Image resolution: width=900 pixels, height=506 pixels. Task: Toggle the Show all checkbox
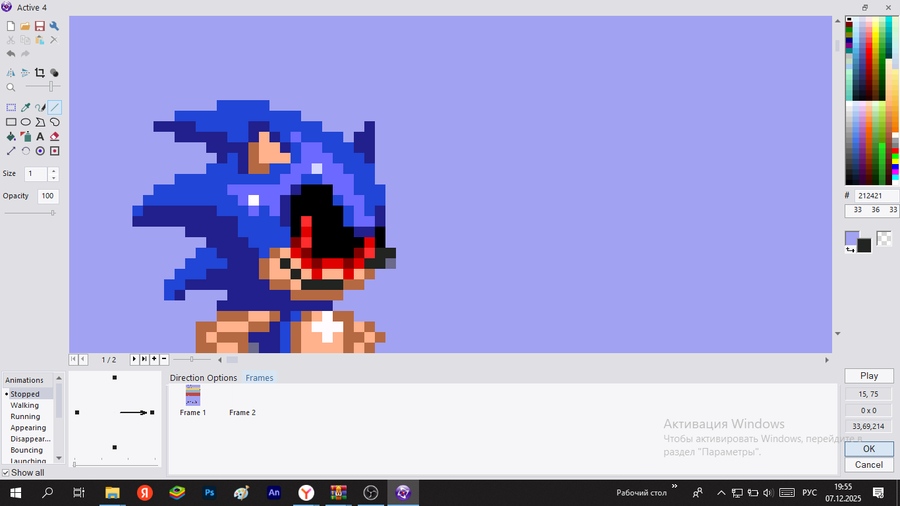pos(6,473)
